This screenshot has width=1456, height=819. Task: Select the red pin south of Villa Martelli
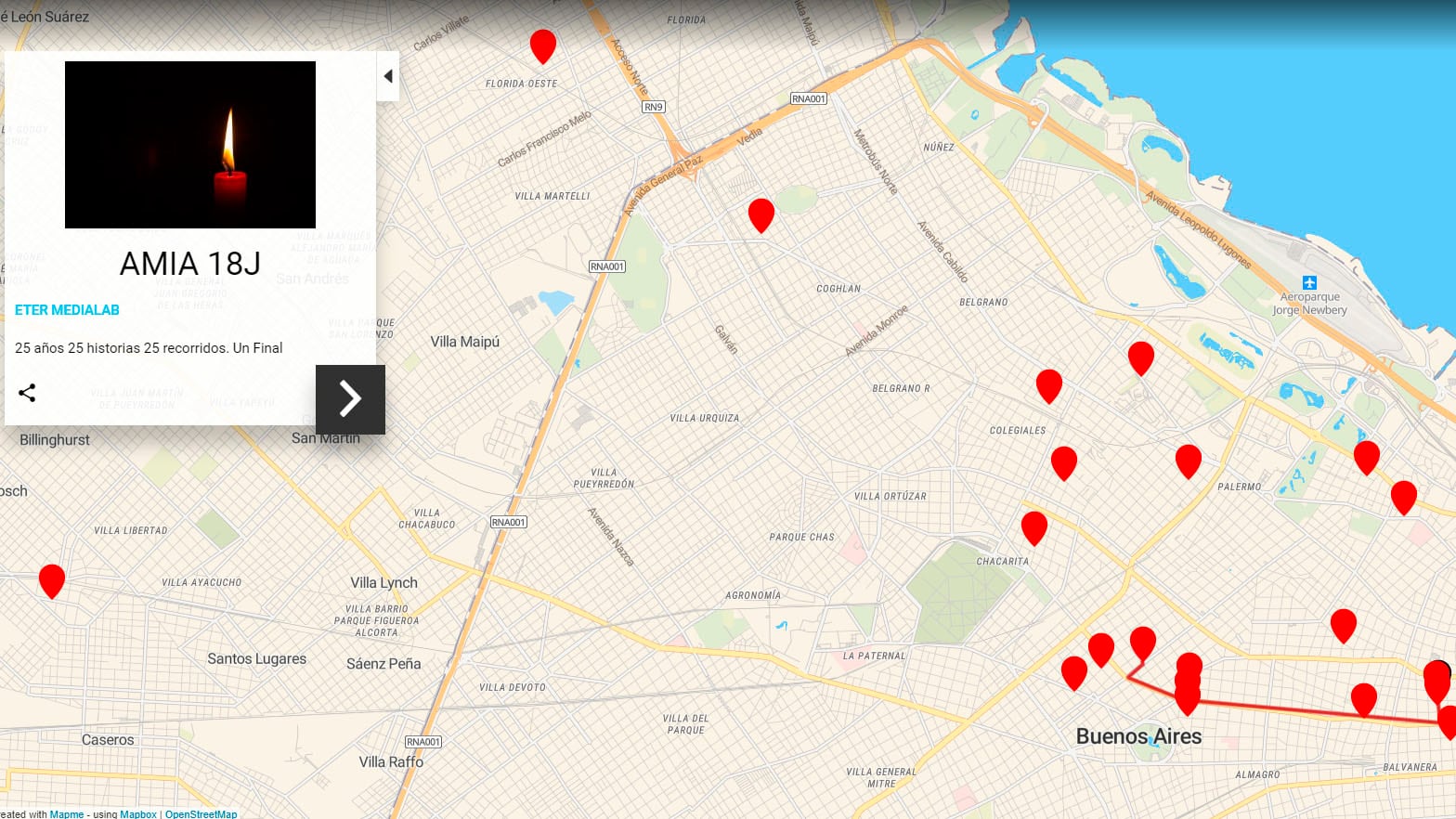pos(761,213)
